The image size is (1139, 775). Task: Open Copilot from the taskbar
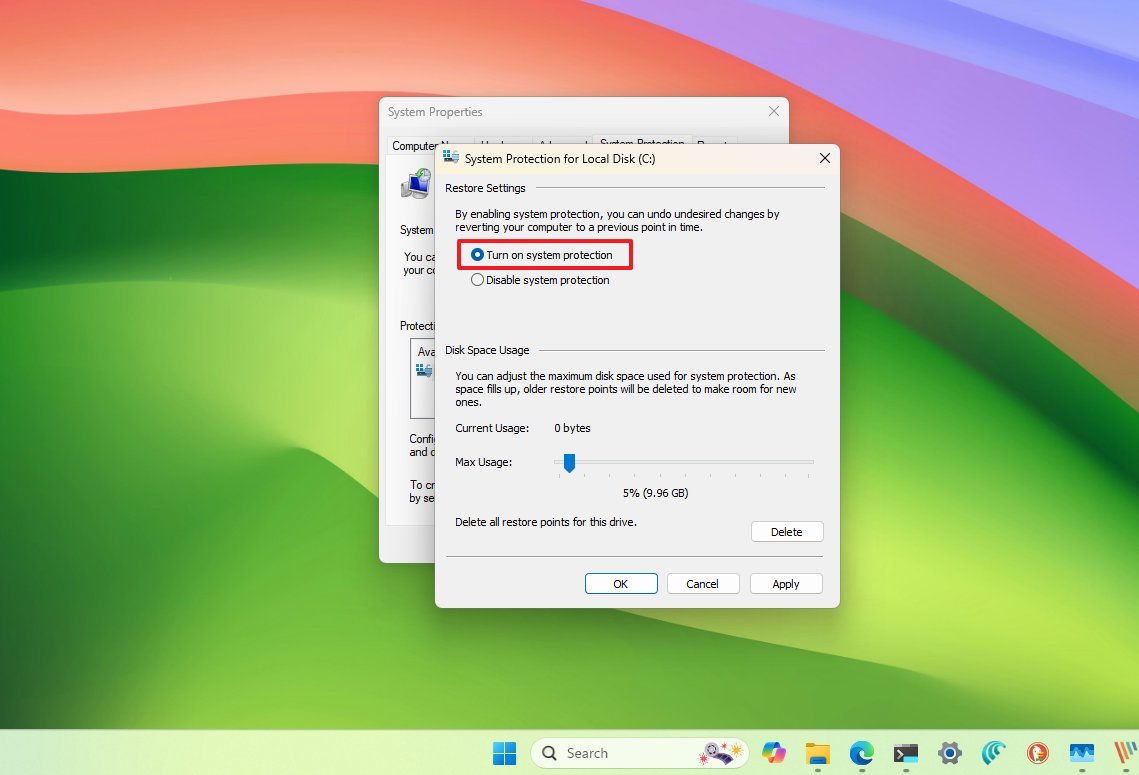point(775,753)
